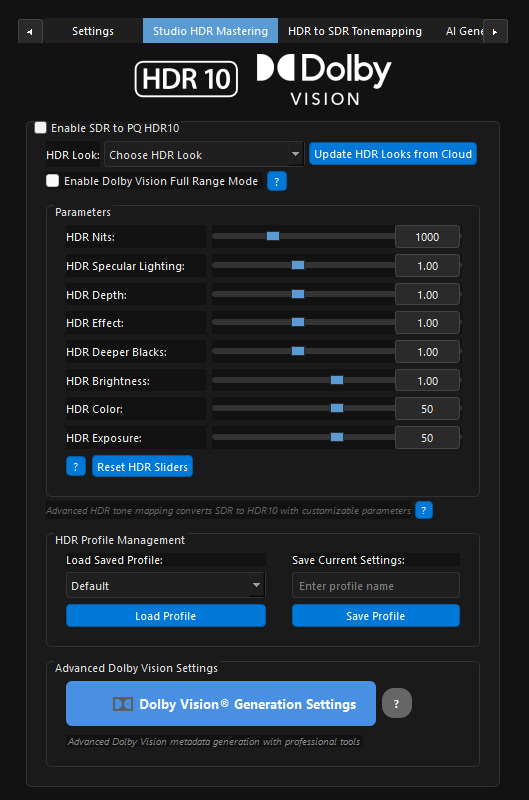Open the Choose HDR Look dropdown
The height and width of the screenshot is (800, 529).
[x=204, y=155]
